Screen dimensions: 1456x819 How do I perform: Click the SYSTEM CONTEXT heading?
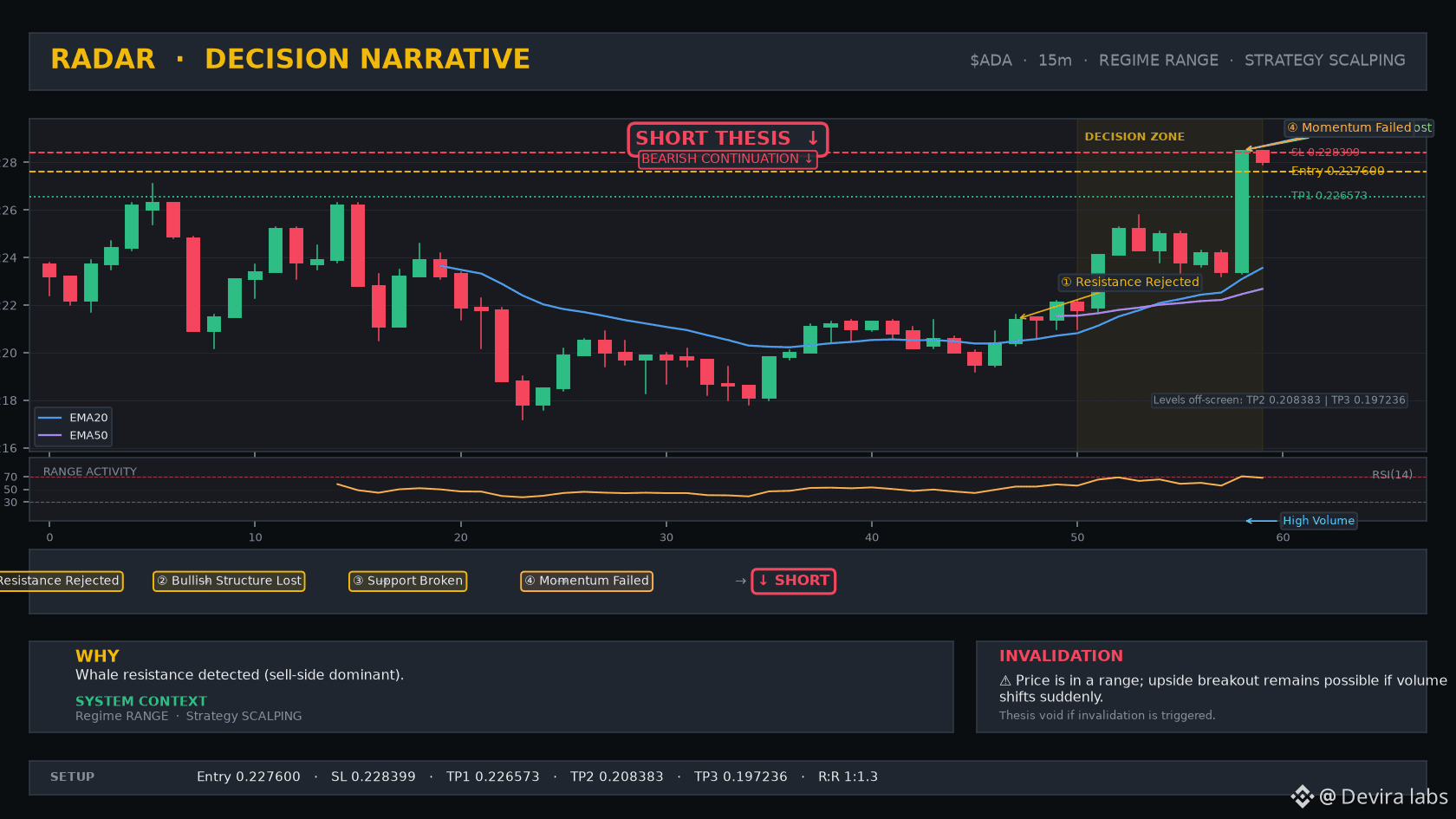(141, 701)
